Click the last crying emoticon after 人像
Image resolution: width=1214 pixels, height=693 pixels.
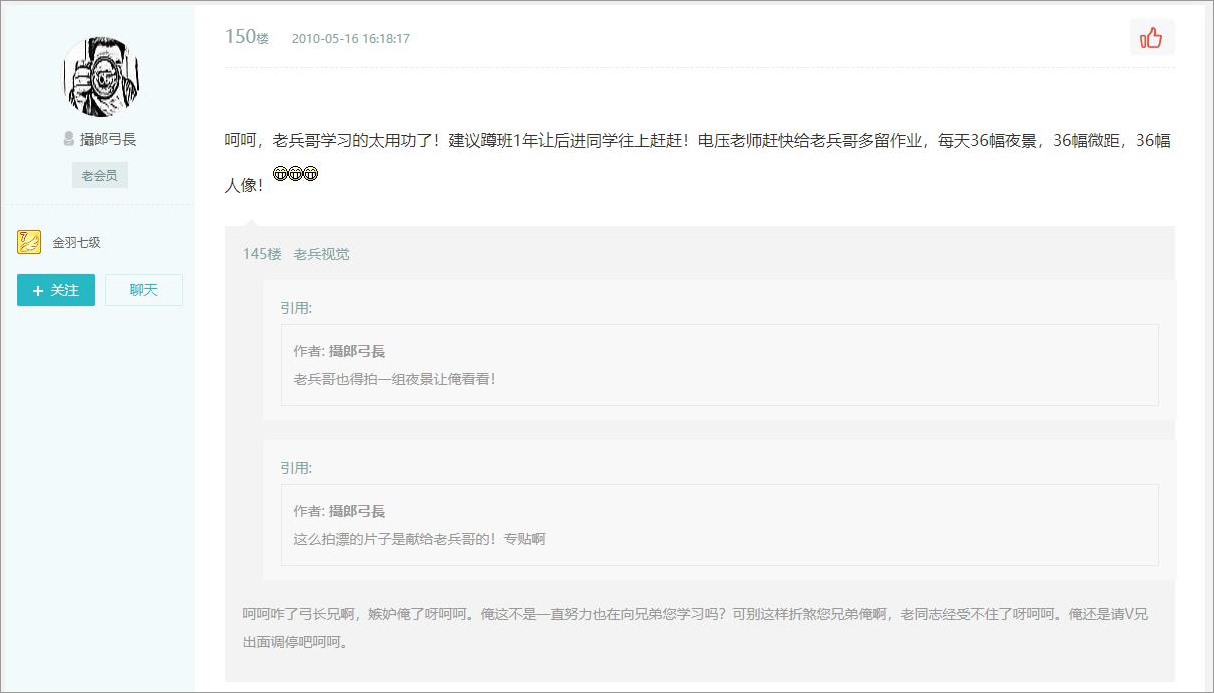click(311, 174)
